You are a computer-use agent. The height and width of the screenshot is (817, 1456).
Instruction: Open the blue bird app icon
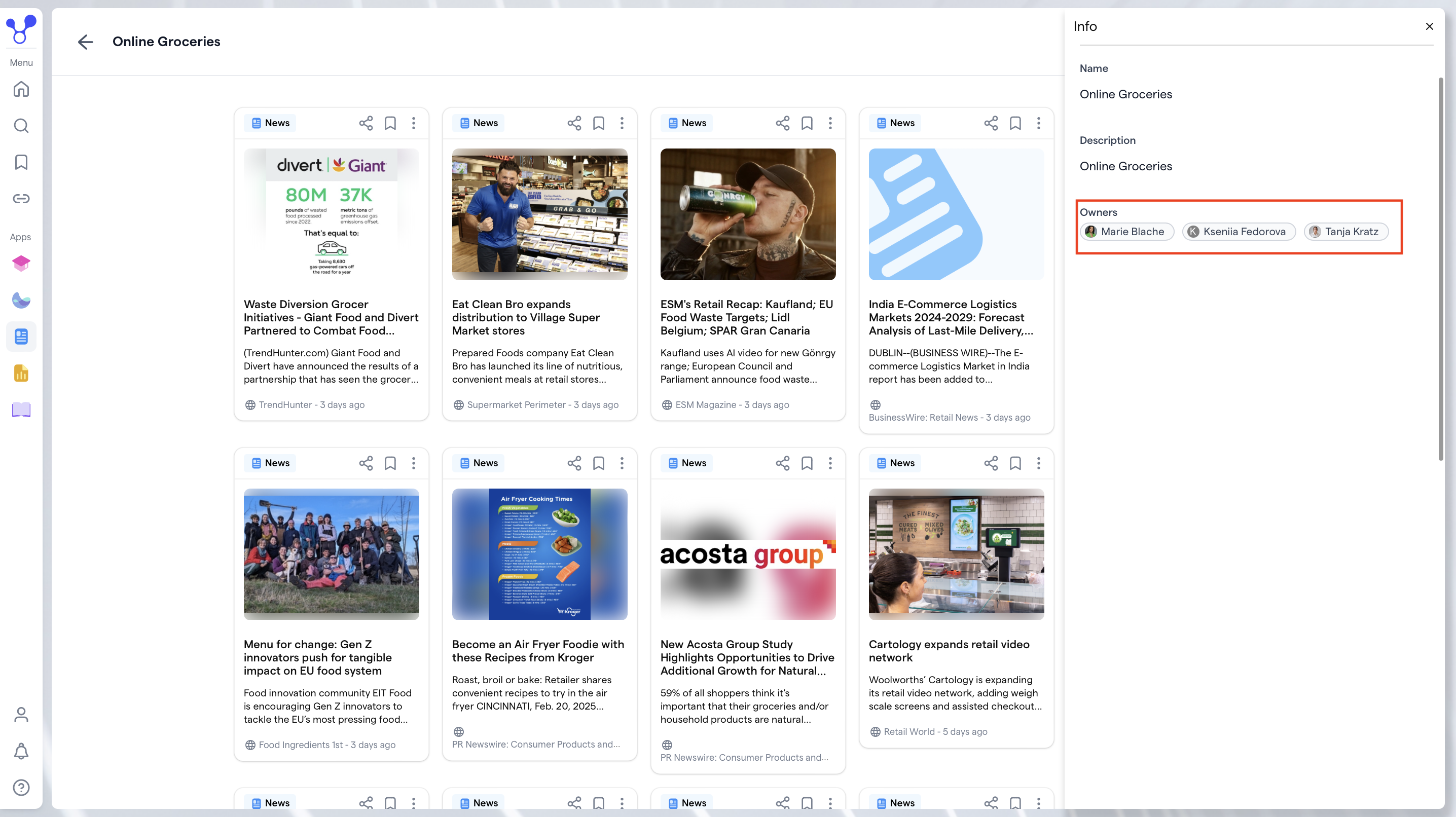pos(21,300)
